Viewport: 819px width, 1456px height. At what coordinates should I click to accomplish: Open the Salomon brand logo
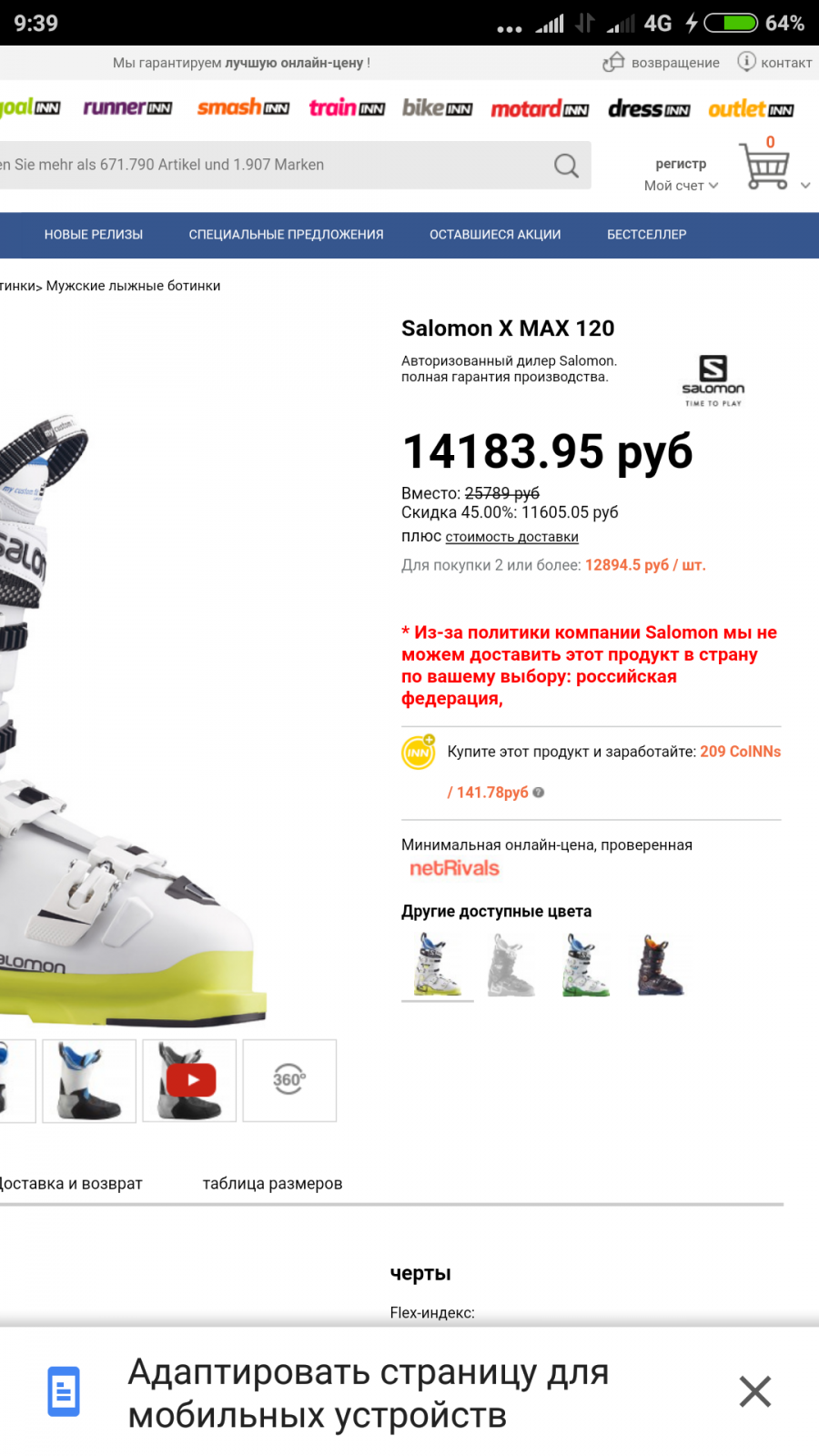713,380
